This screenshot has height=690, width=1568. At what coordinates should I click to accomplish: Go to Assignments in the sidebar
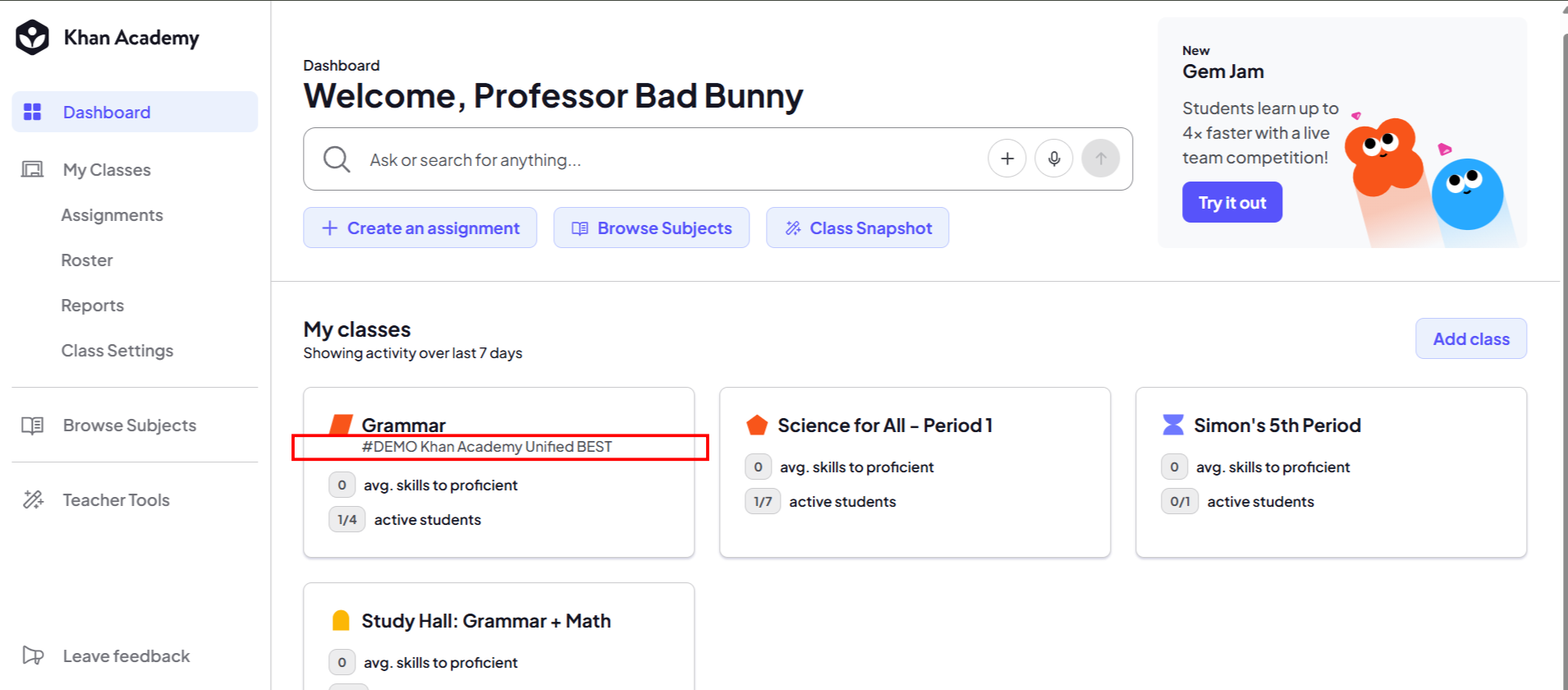(x=112, y=214)
